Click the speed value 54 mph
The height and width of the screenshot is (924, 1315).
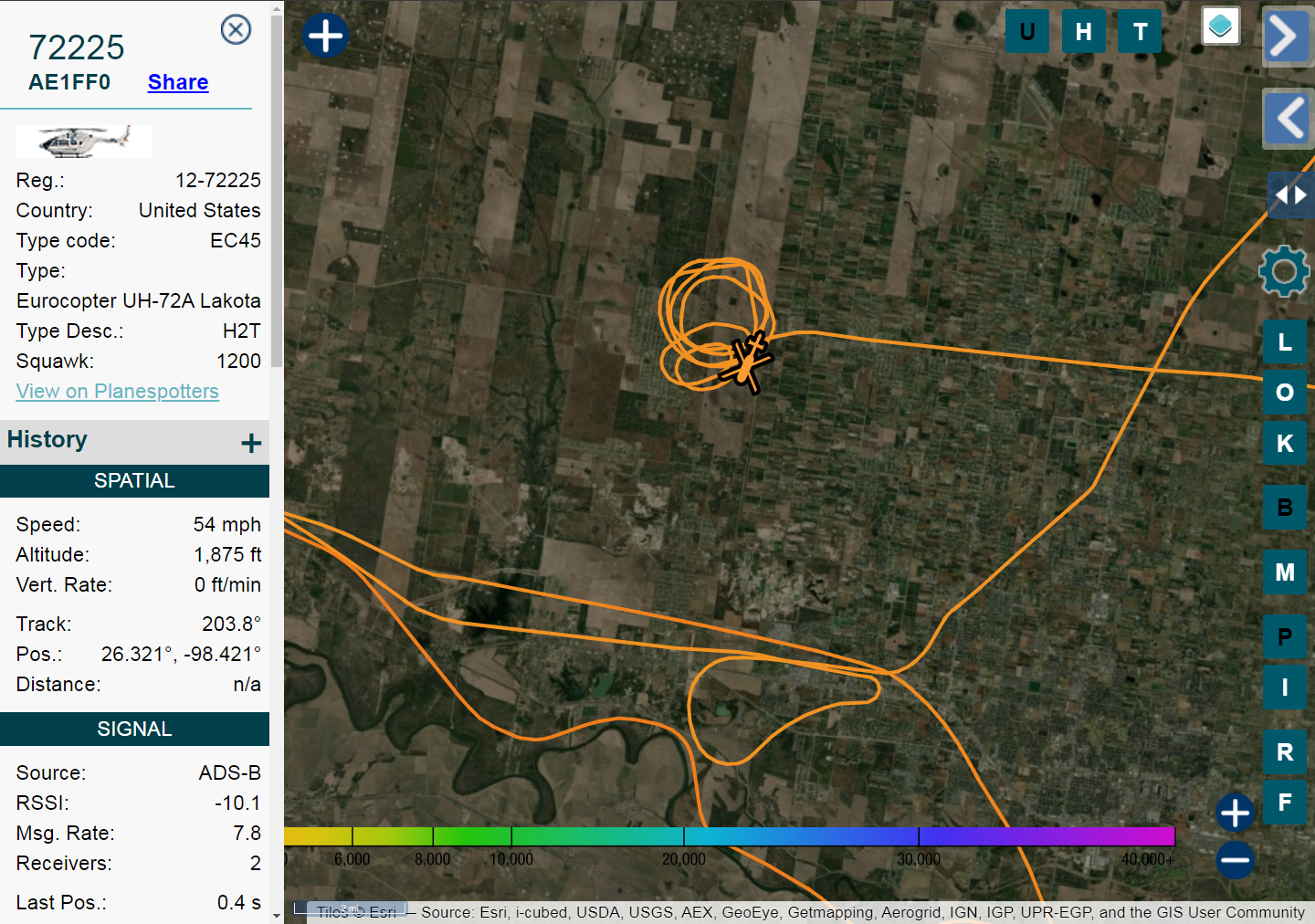pyautogui.click(x=227, y=524)
